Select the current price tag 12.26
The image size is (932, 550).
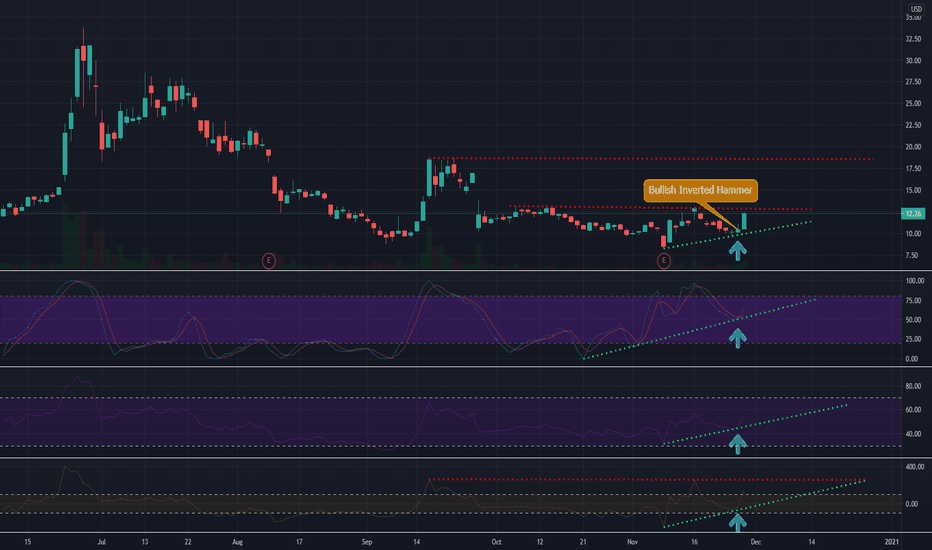(x=913, y=213)
